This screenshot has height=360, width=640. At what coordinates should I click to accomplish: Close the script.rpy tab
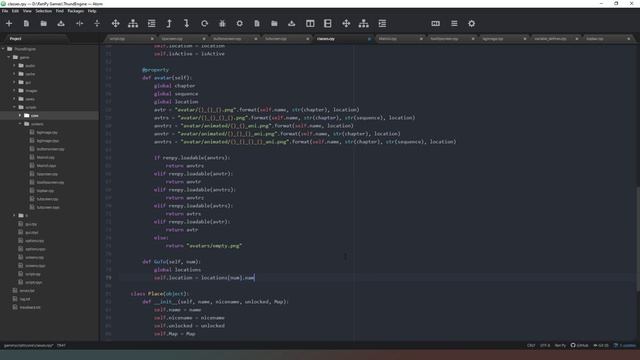(x=152, y=39)
